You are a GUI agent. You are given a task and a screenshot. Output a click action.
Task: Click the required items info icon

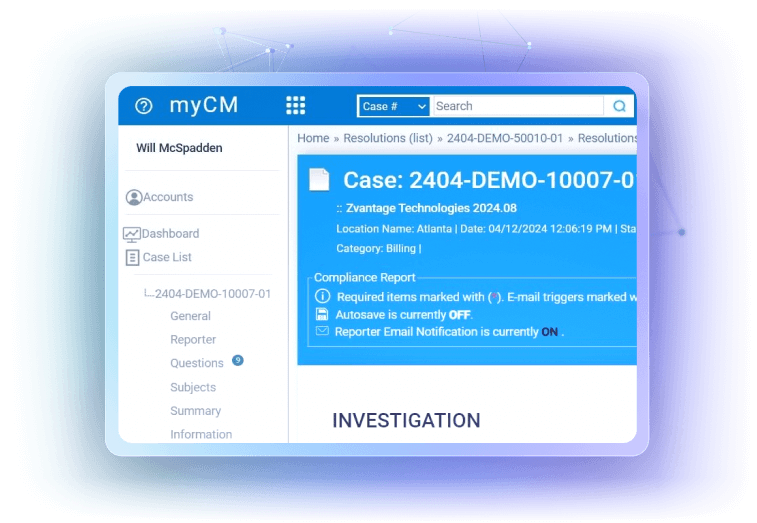pos(322,297)
